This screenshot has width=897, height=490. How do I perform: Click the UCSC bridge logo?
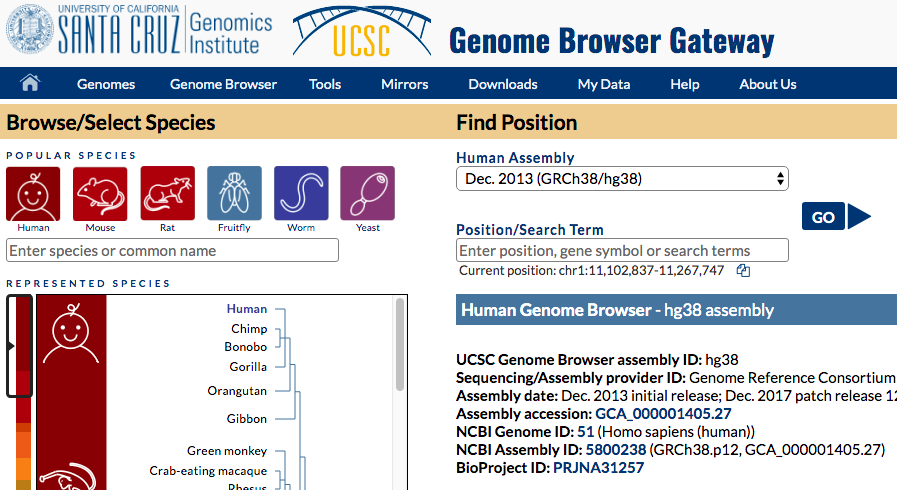coord(362,33)
